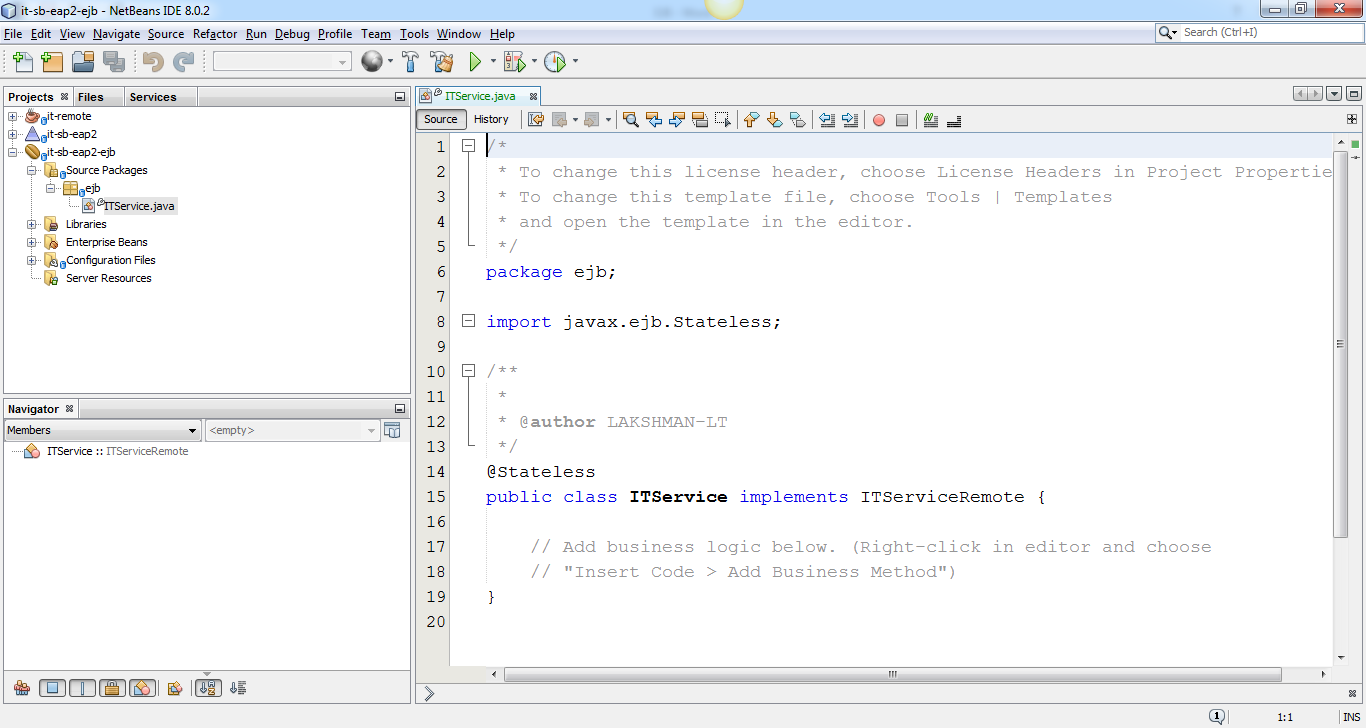The width and height of the screenshot is (1366, 728).
Task: Open the <empty> filter dropdown in Navigator
Action: (x=292, y=430)
